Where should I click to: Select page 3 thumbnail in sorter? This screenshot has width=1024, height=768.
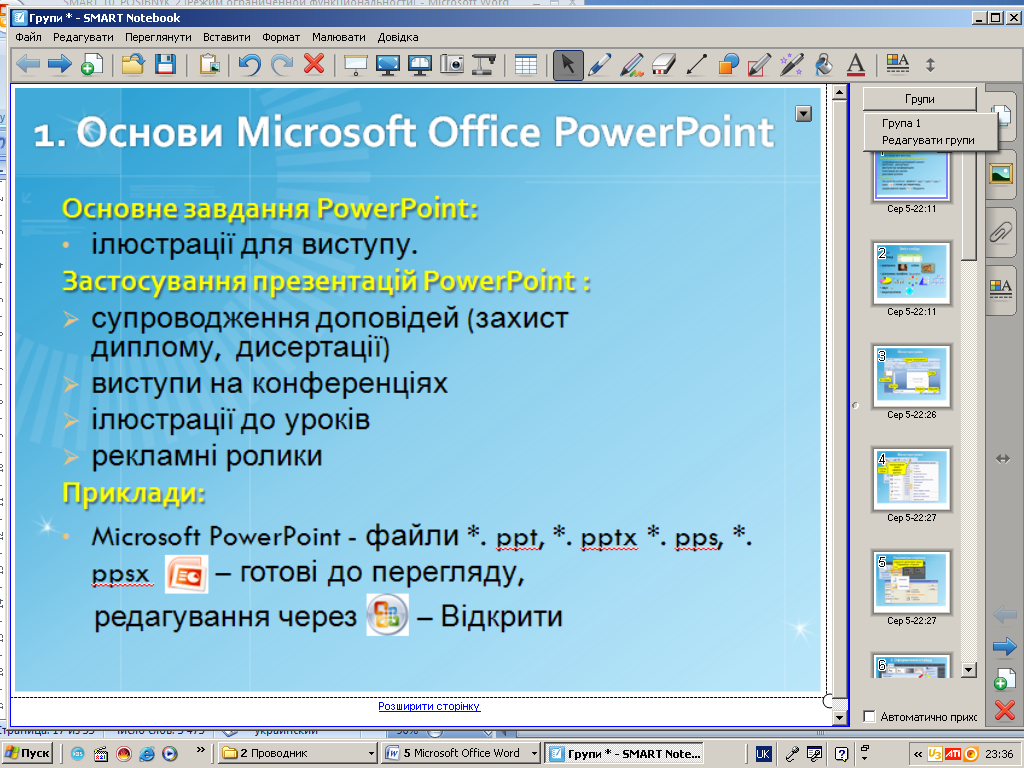(x=912, y=376)
